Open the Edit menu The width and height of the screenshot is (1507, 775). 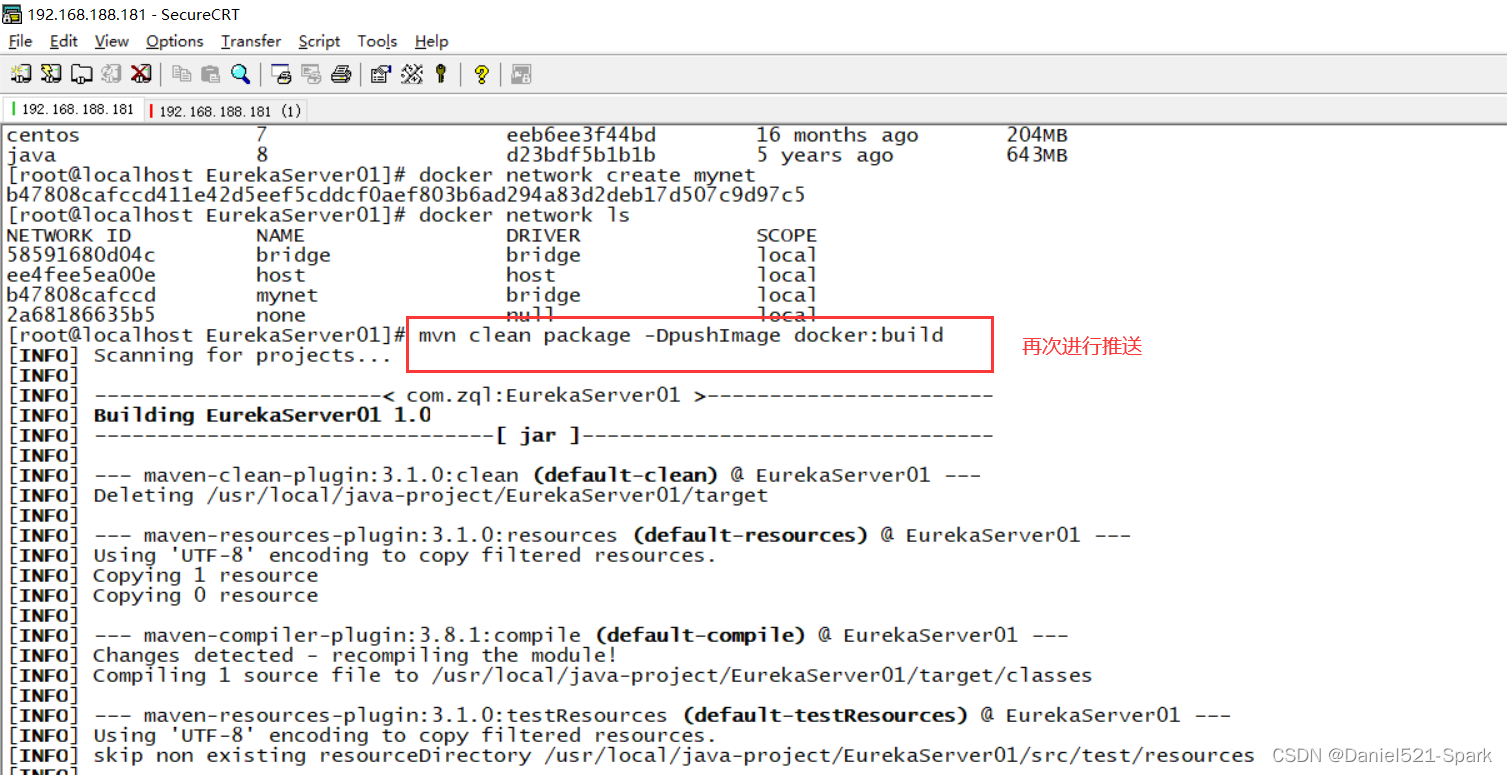(63, 41)
